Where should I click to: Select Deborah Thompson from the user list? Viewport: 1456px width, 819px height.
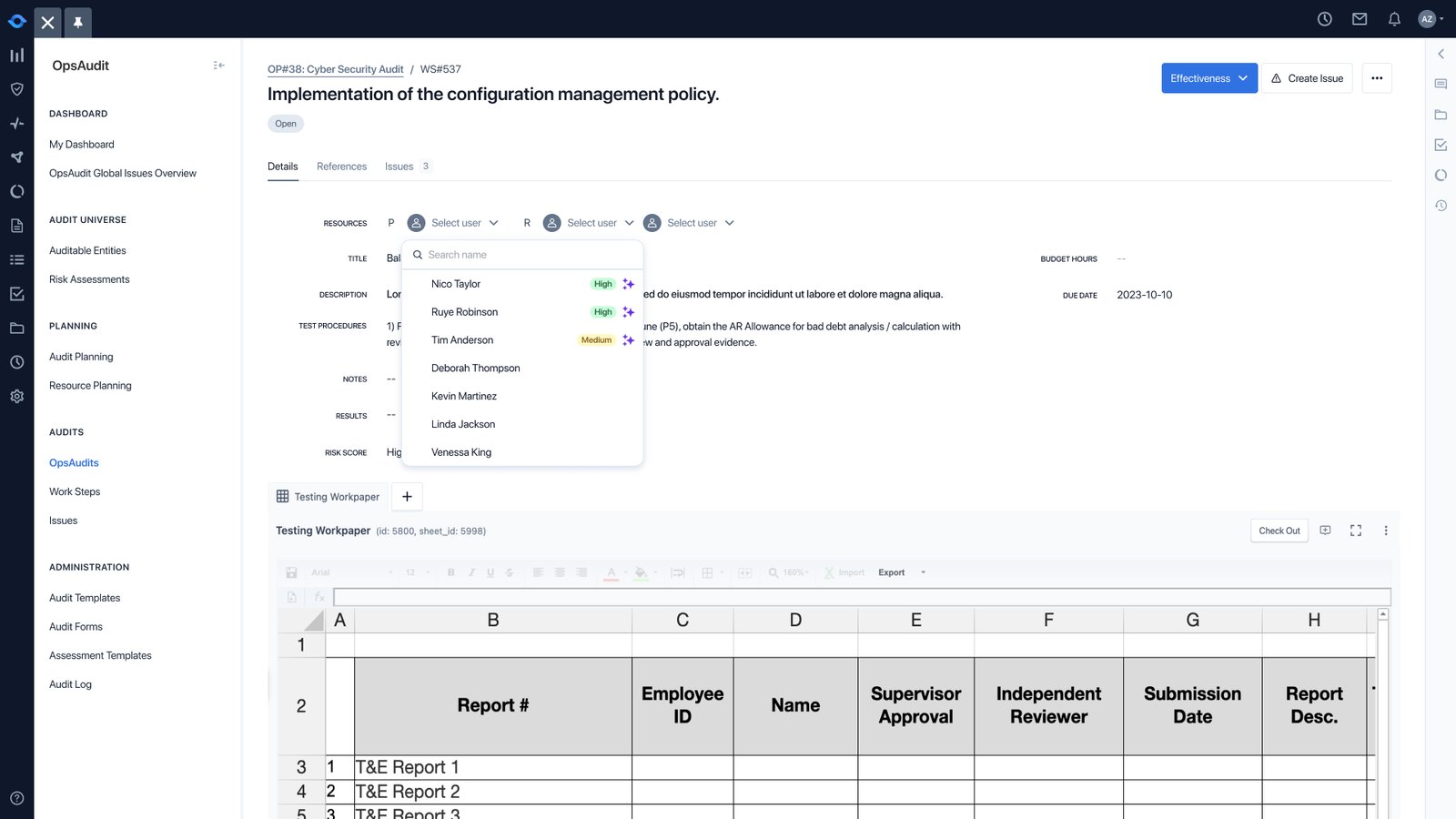(x=522, y=369)
